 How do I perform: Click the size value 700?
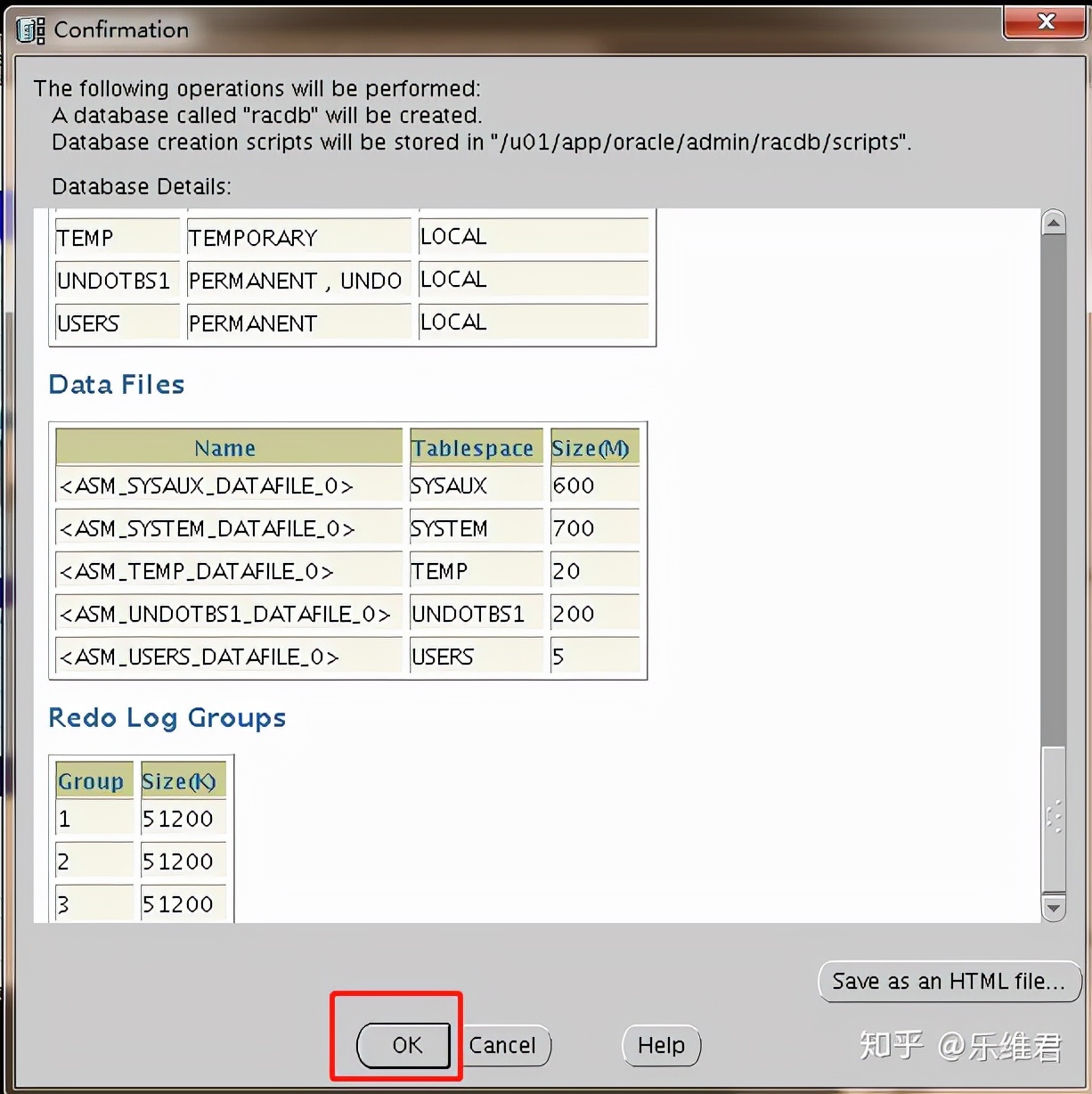click(x=594, y=529)
